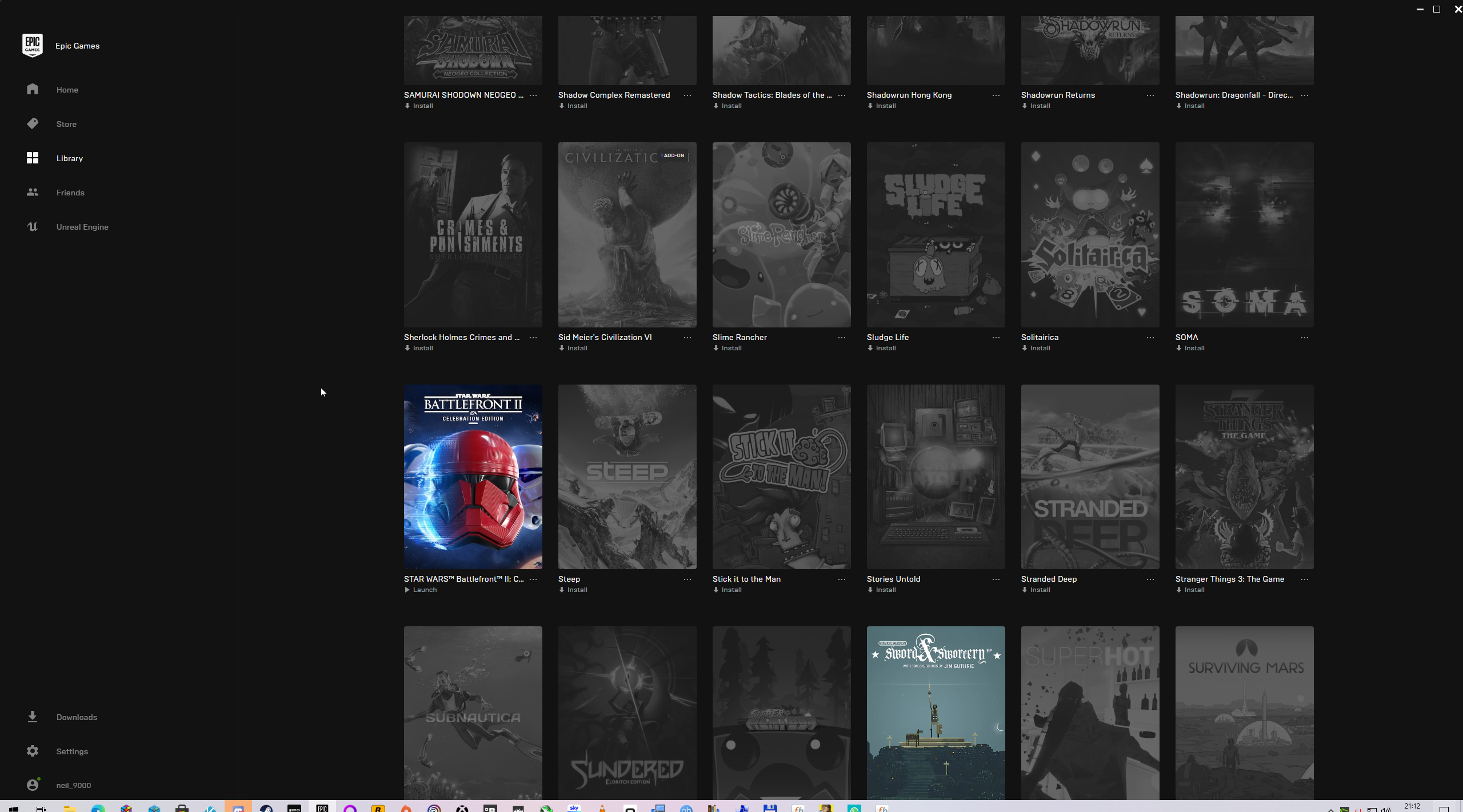Click the SOMA cover art
This screenshot has width=1463, height=812.
(1245, 235)
